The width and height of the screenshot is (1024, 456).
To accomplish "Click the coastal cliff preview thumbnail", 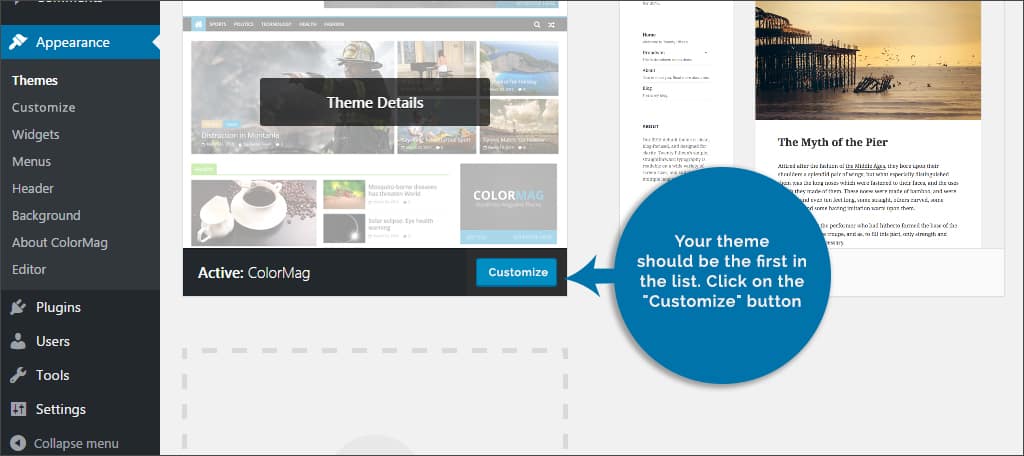I will (x=519, y=68).
